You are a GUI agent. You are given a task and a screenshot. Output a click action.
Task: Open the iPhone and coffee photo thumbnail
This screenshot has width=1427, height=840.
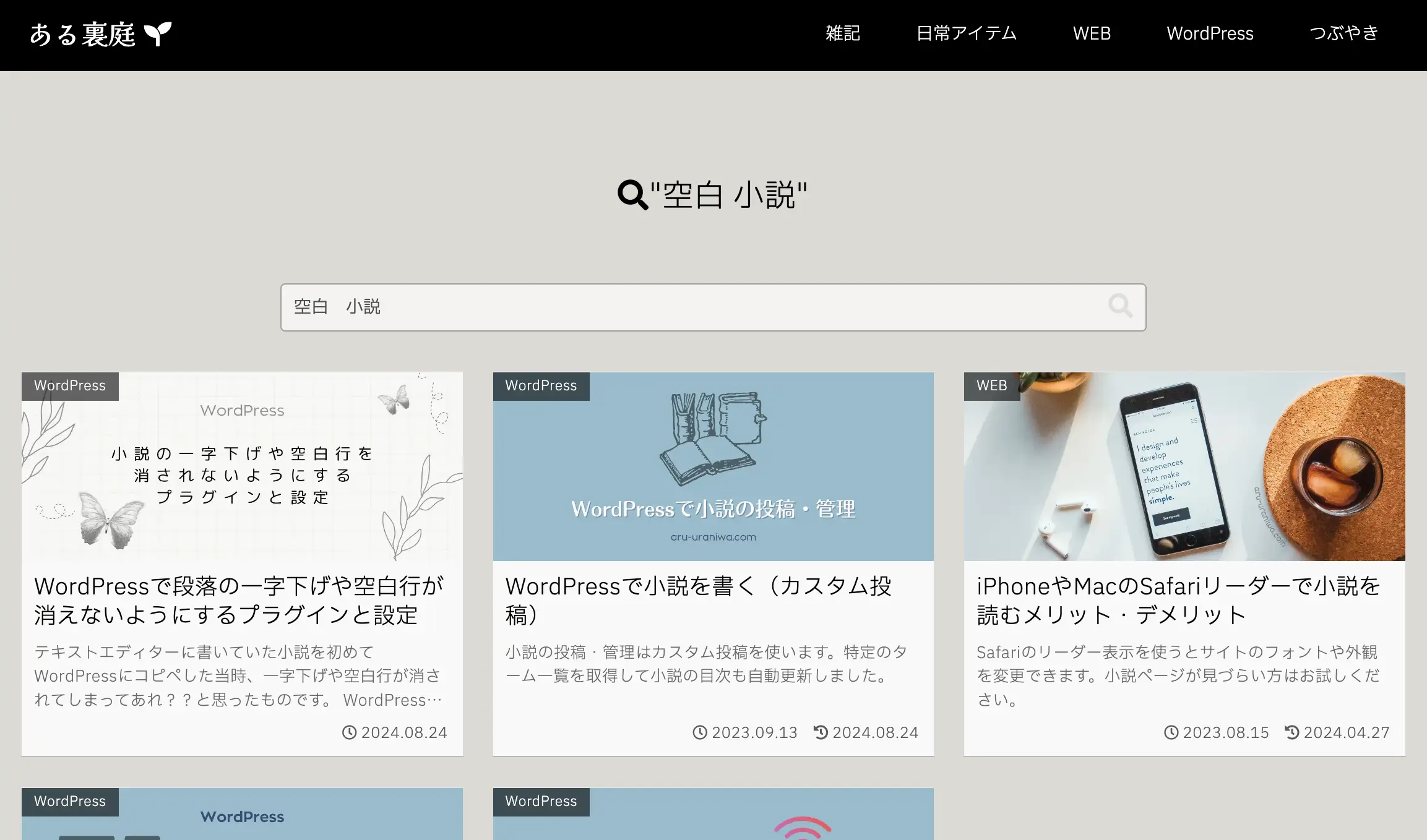tap(1184, 466)
